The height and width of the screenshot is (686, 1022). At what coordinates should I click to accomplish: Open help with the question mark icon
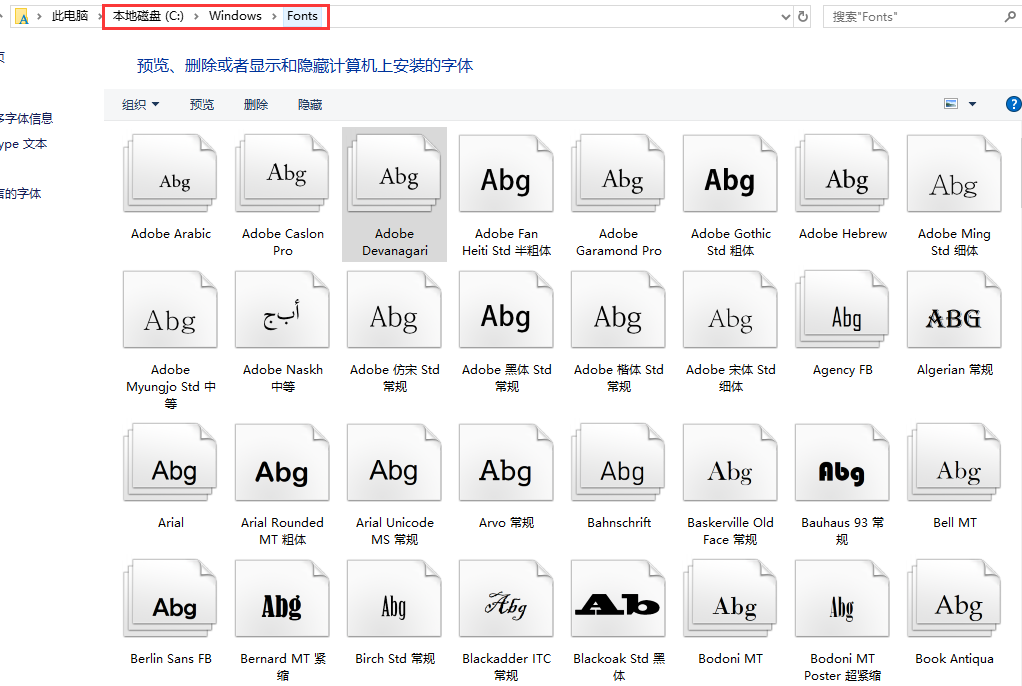[x=1014, y=104]
